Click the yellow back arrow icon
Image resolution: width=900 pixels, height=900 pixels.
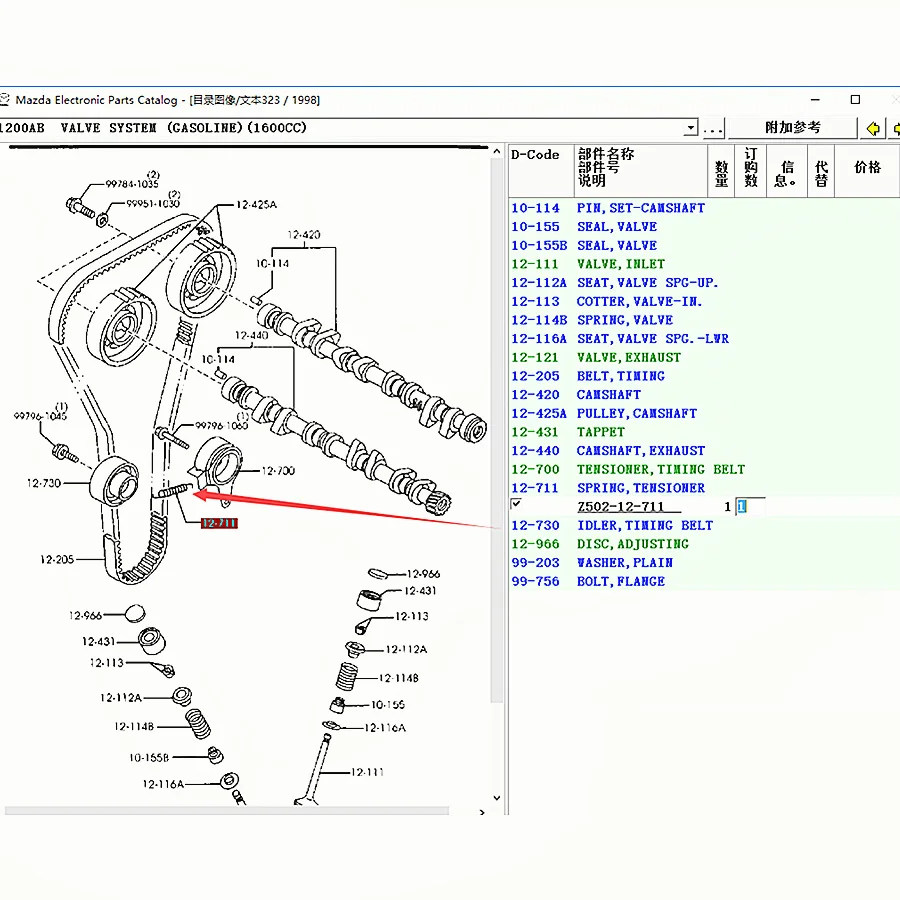(874, 128)
